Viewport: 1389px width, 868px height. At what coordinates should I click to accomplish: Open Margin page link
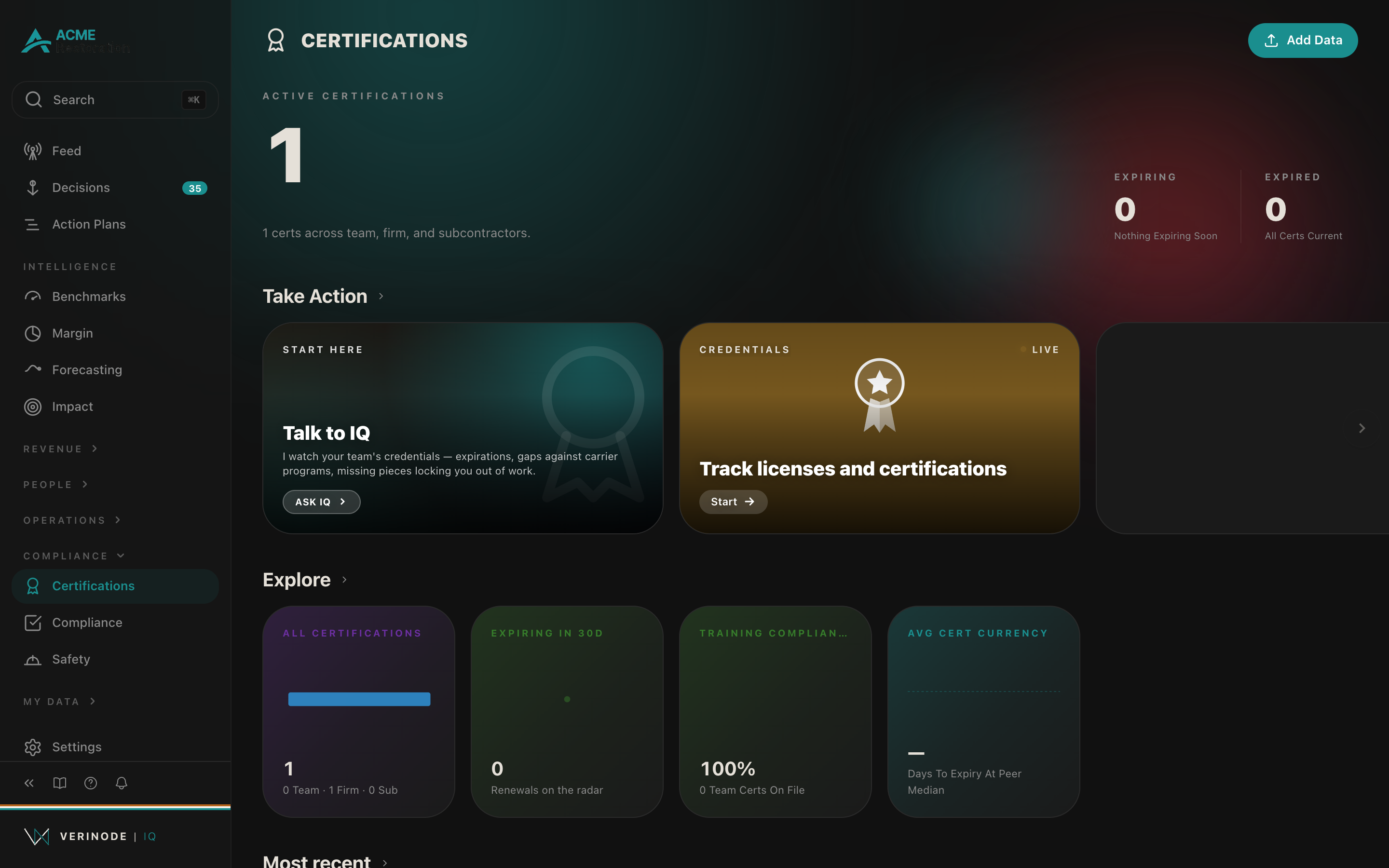point(115,334)
